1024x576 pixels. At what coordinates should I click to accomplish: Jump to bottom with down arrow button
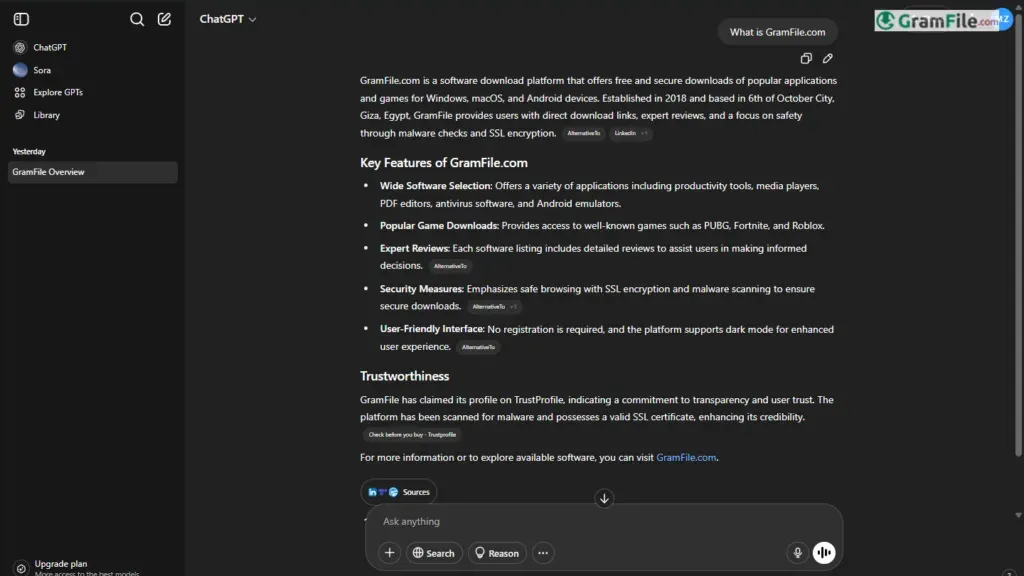click(604, 498)
